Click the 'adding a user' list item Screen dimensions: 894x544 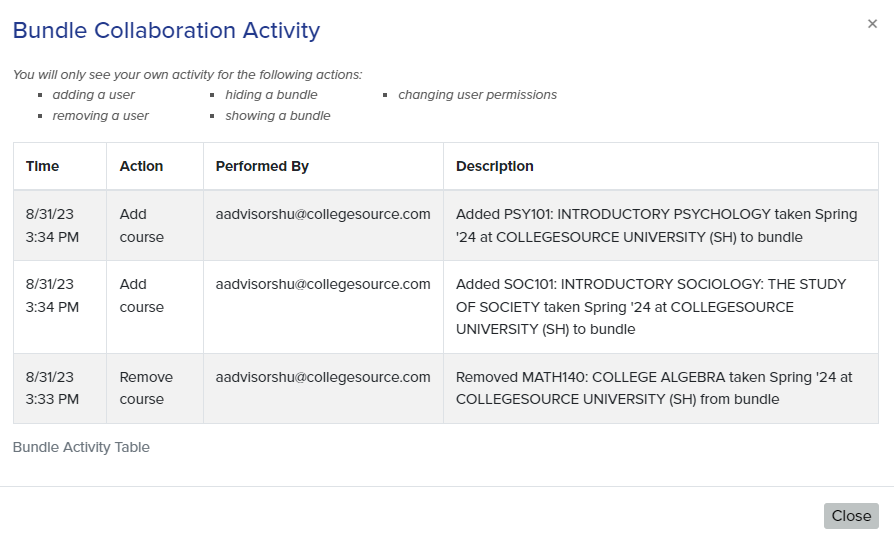pos(94,95)
